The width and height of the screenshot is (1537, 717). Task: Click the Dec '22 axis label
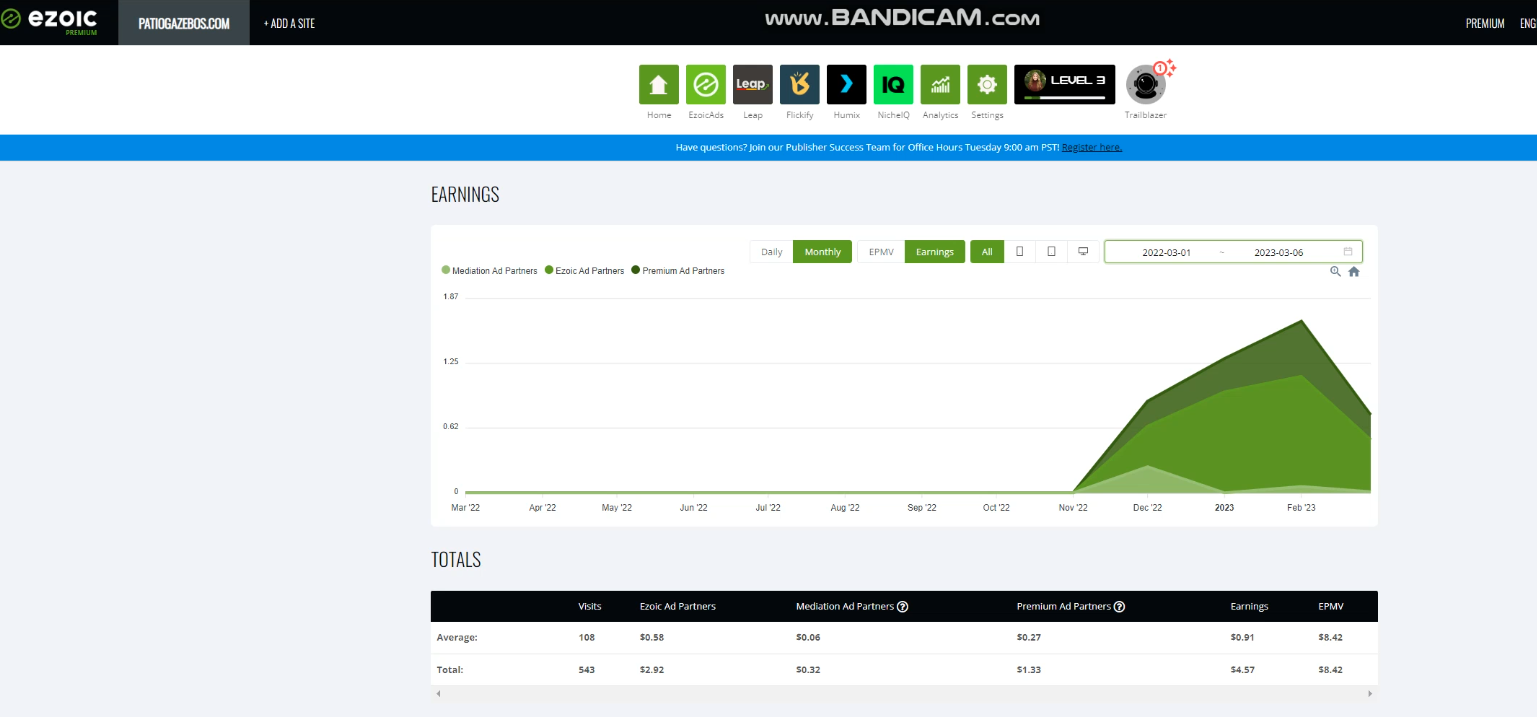[x=1148, y=508]
